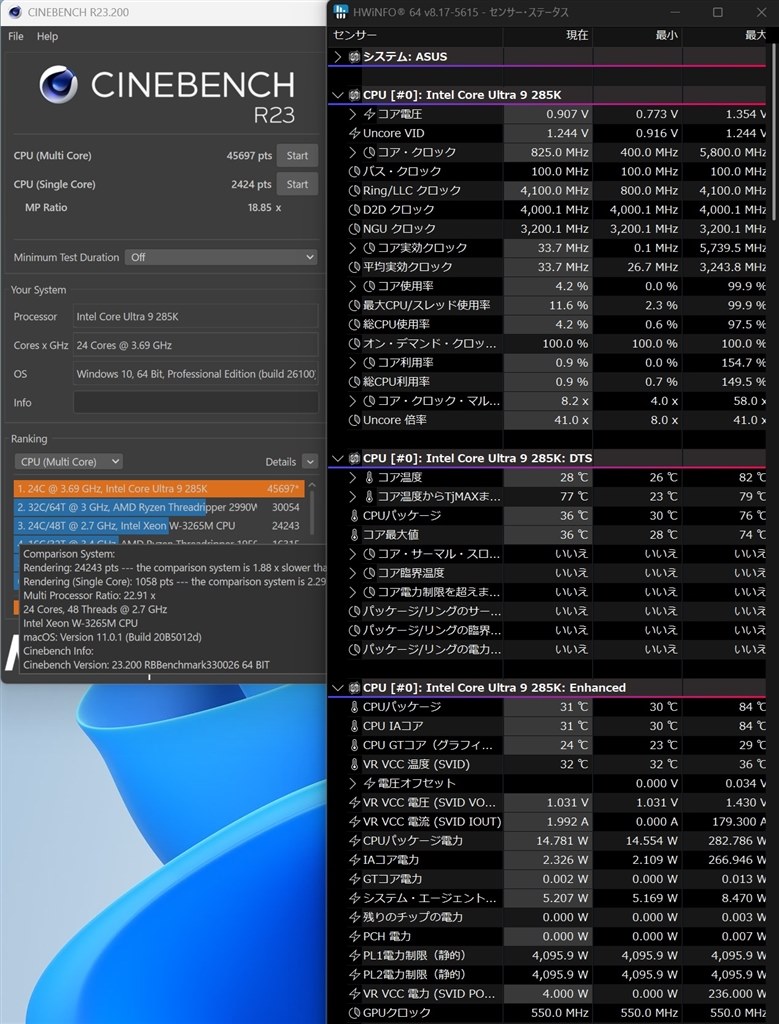The image size is (779, 1024).
Task: Click the lightning icon next to PCH 電力
Action: tap(355, 936)
